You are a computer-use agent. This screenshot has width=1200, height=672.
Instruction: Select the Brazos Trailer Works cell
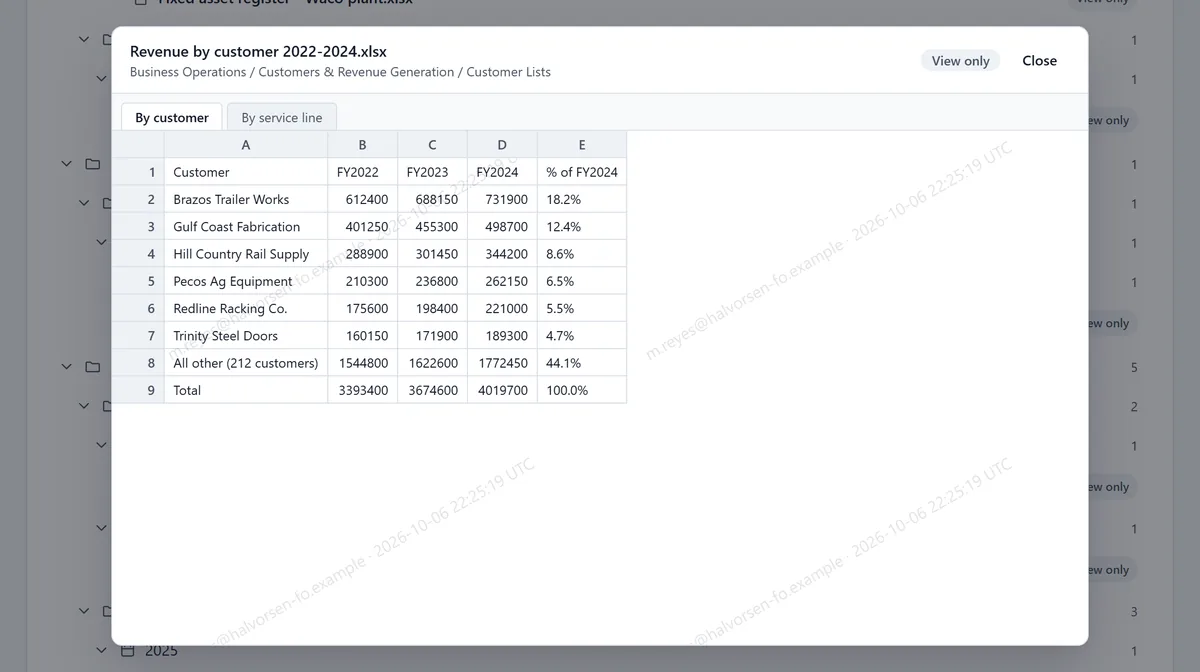(x=246, y=199)
